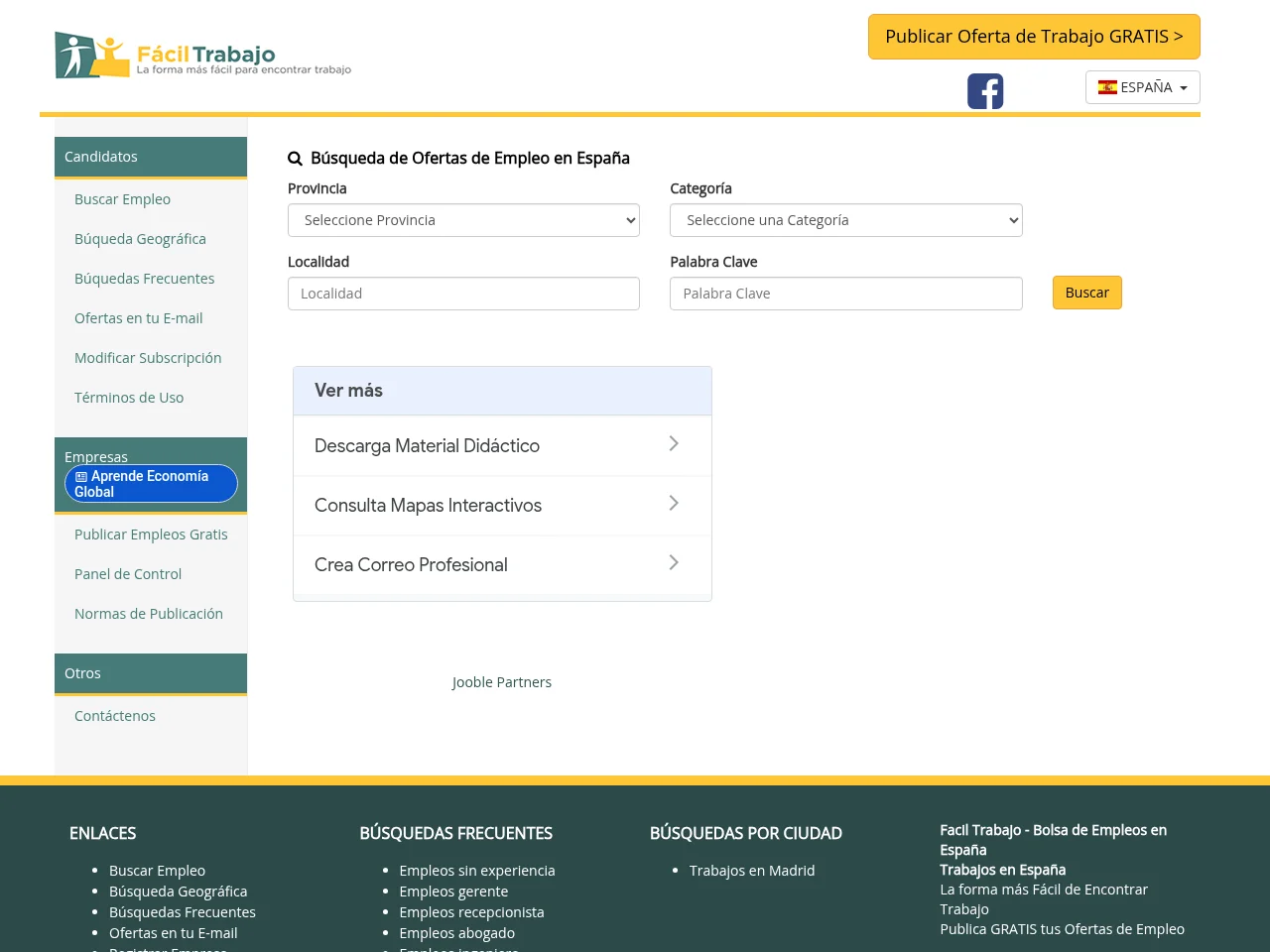The image size is (1270, 952).
Task: Open footer link Búsqueda Geográfica
Action: (x=178, y=892)
